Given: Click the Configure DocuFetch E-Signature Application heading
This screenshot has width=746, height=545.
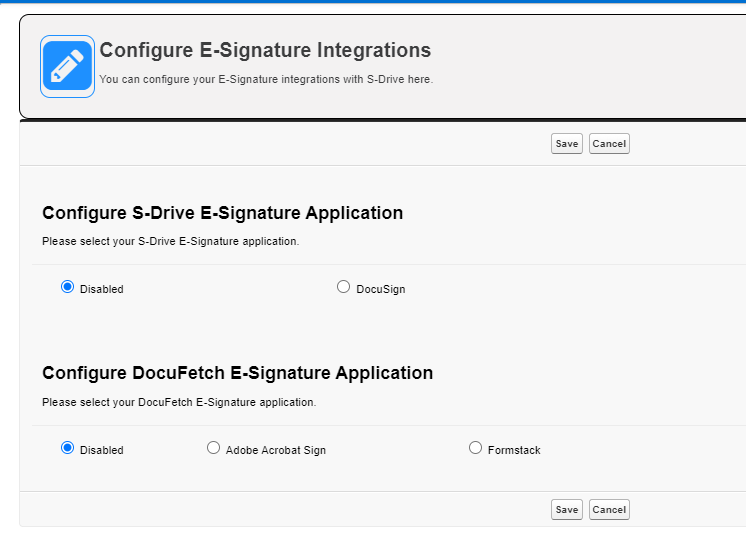Looking at the screenshot, I should pyautogui.click(x=237, y=373).
